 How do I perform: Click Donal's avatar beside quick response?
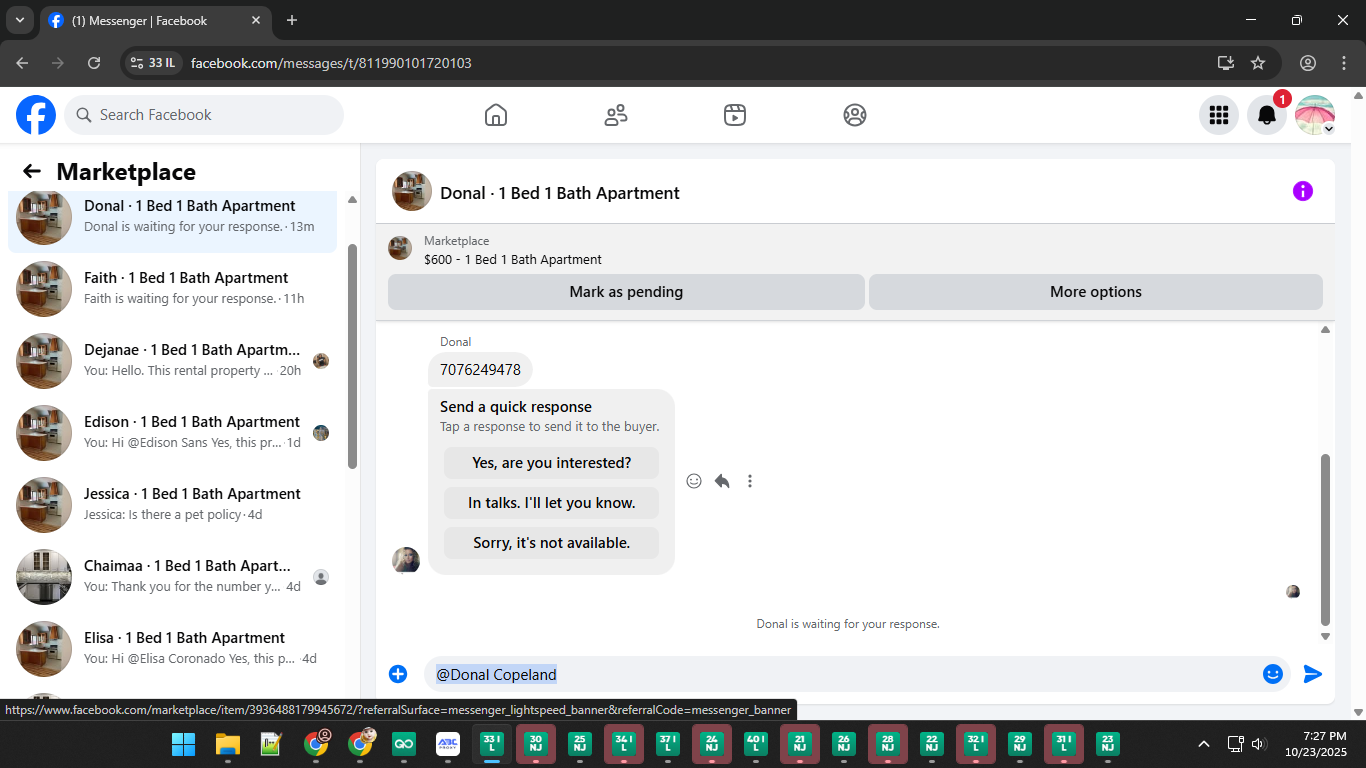tap(406, 560)
